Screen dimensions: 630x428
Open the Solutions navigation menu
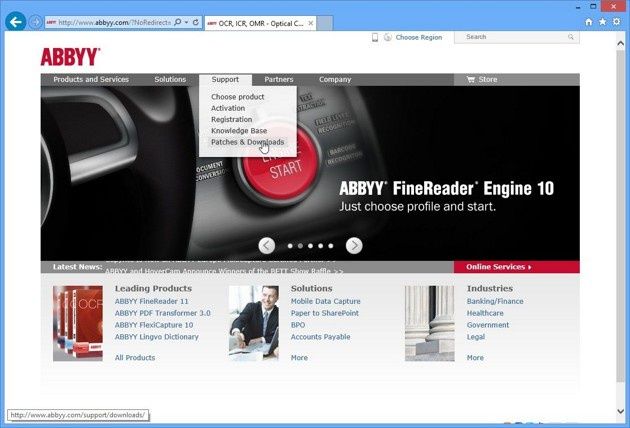[170, 80]
